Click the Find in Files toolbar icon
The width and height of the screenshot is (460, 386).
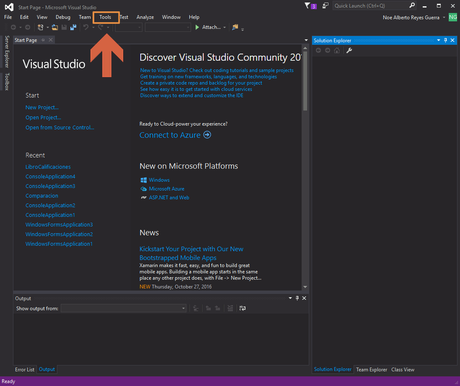(235, 27)
